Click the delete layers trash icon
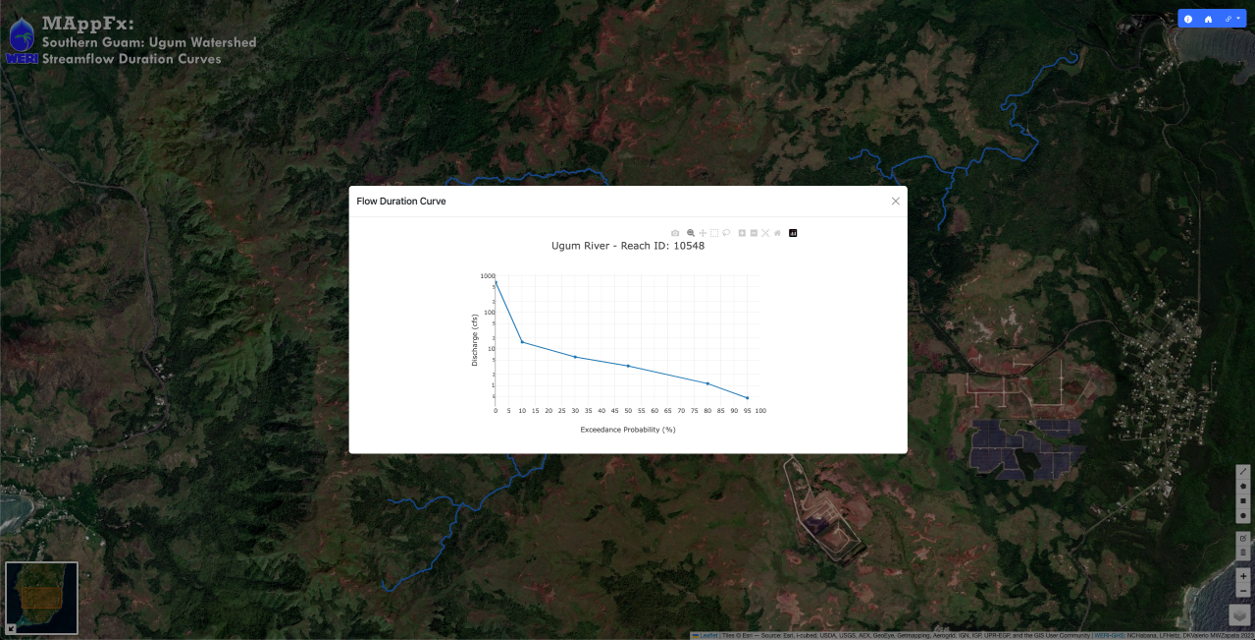 (x=1243, y=553)
